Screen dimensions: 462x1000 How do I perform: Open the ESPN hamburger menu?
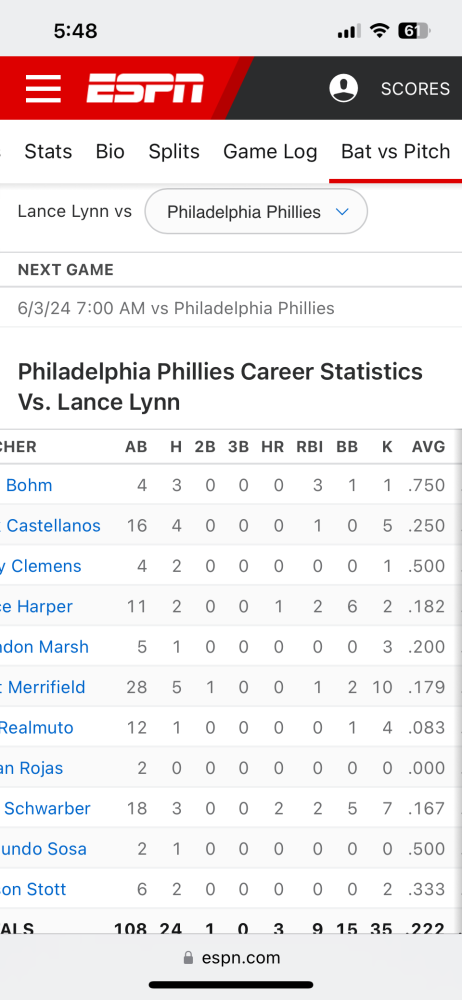(x=43, y=88)
